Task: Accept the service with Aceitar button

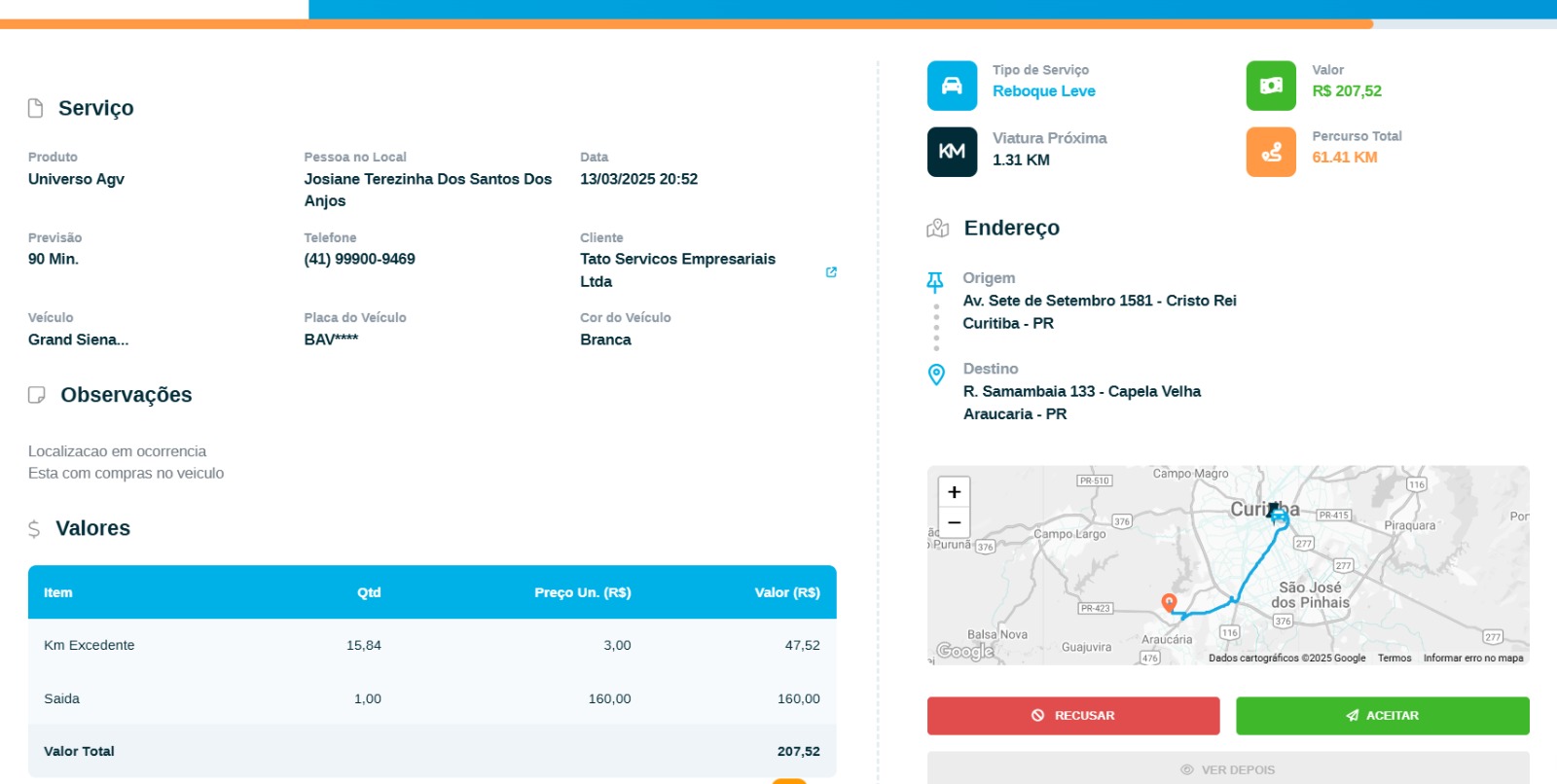Action: coord(1382,716)
